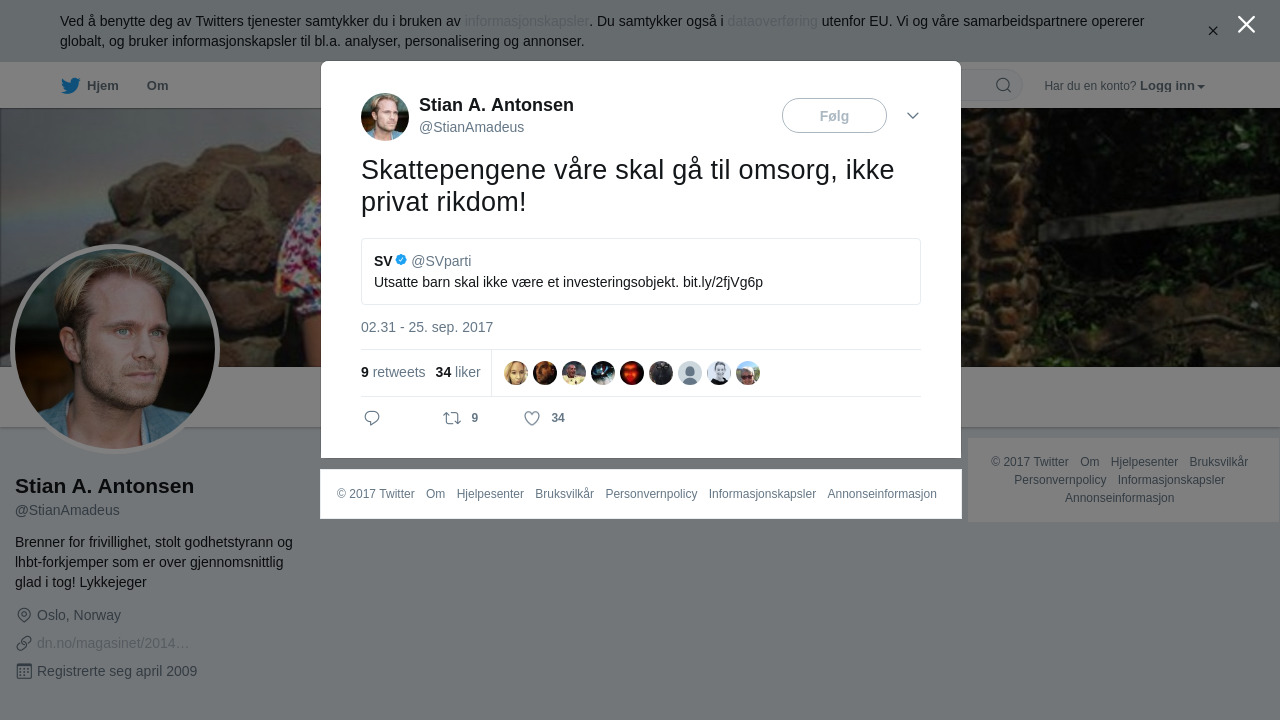The image size is (1280, 720).
Task: View the 9 retweets list
Action: coord(393,372)
